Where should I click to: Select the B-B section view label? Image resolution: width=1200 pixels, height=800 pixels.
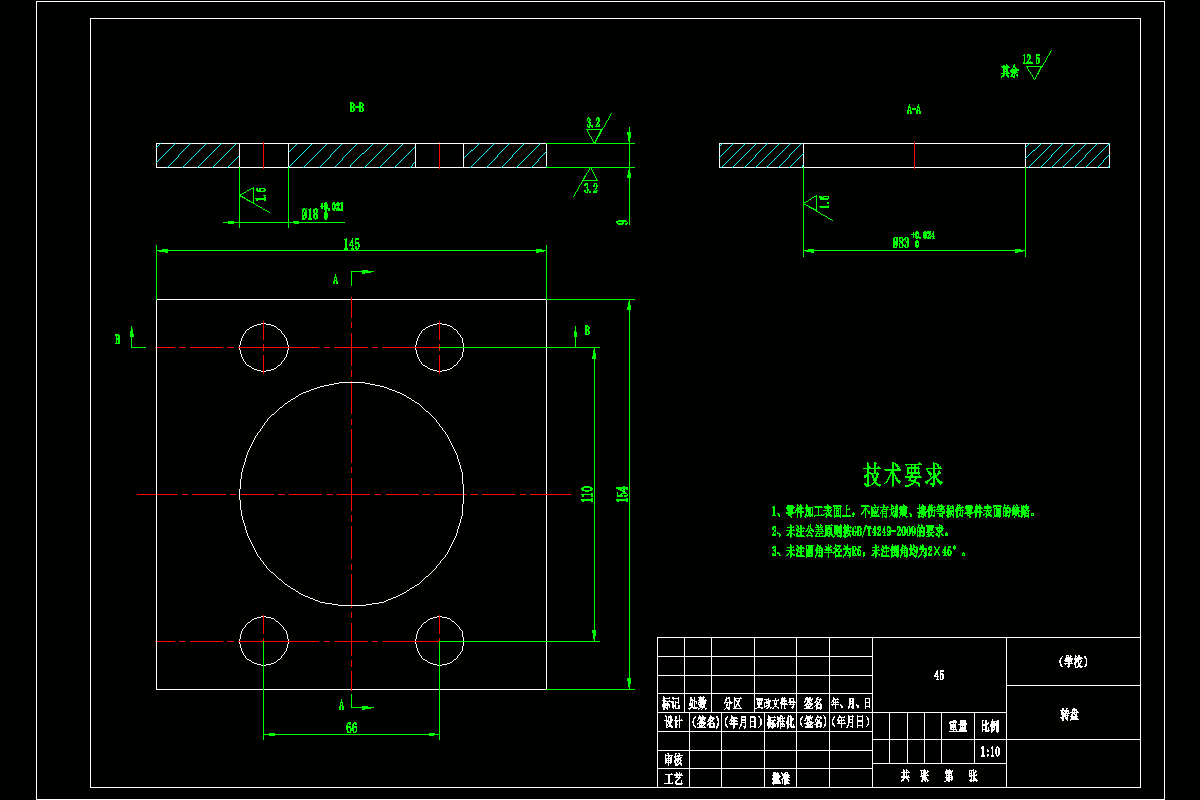point(356,105)
